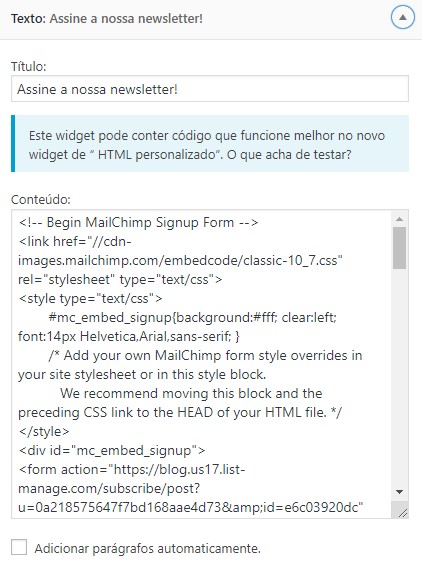Viewport: 422px width, 564px height.
Task: Click the closing </style> tag line
Action: (x=44, y=431)
